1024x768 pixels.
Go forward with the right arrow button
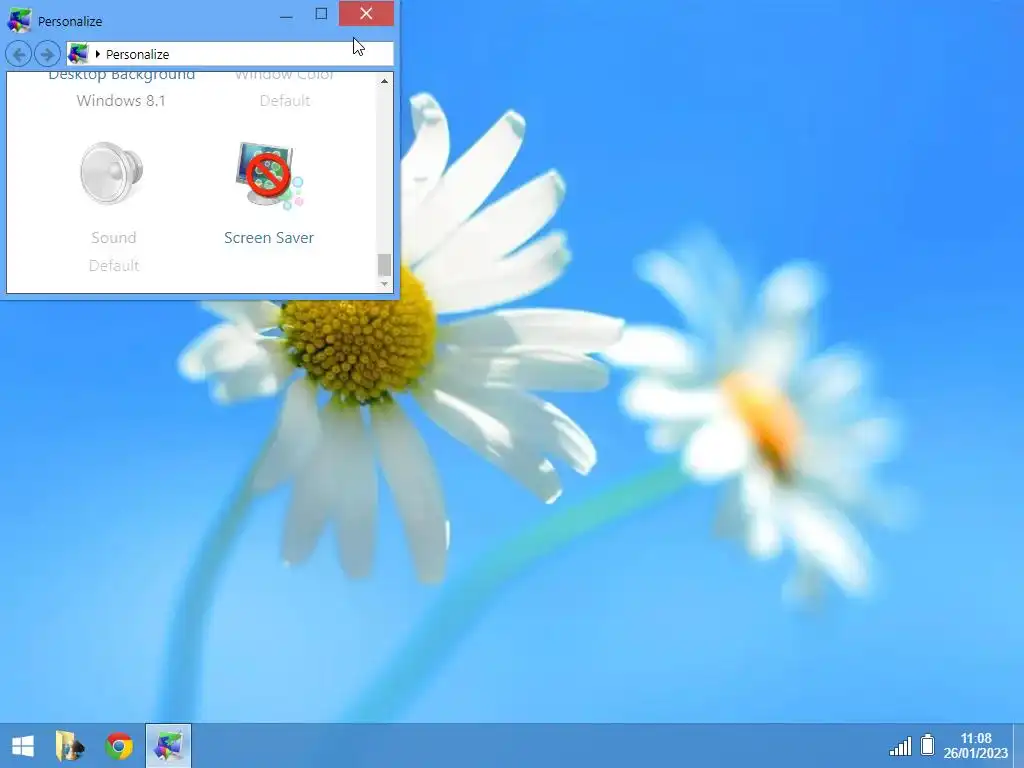point(47,54)
